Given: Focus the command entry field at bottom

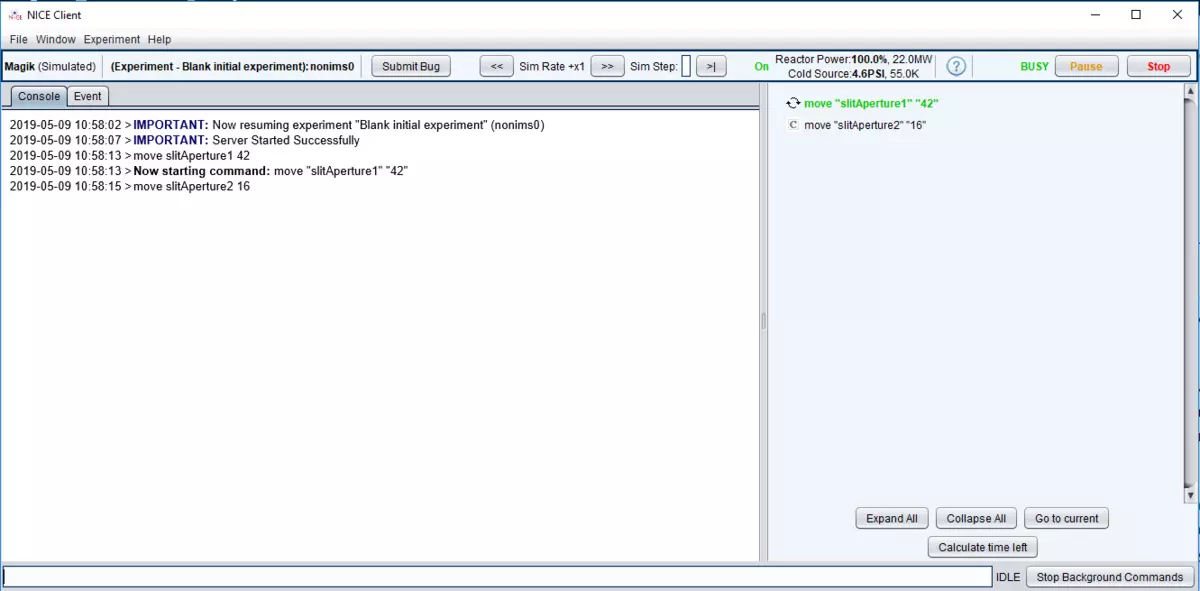Looking at the screenshot, I should (497, 577).
